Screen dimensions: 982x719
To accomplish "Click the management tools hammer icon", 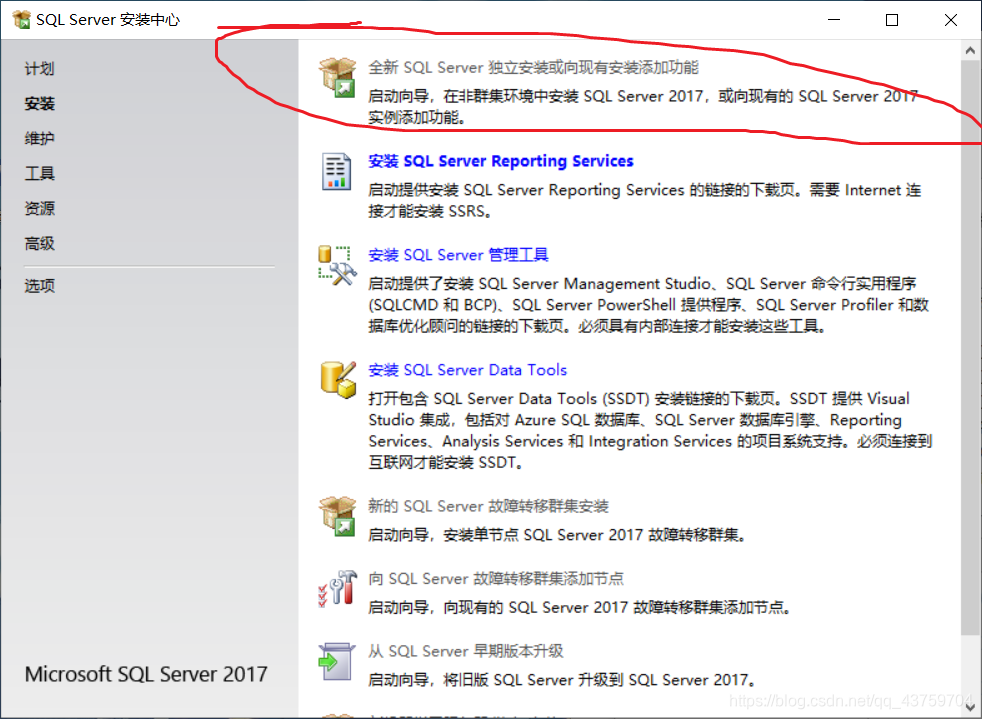I will pos(337,266).
